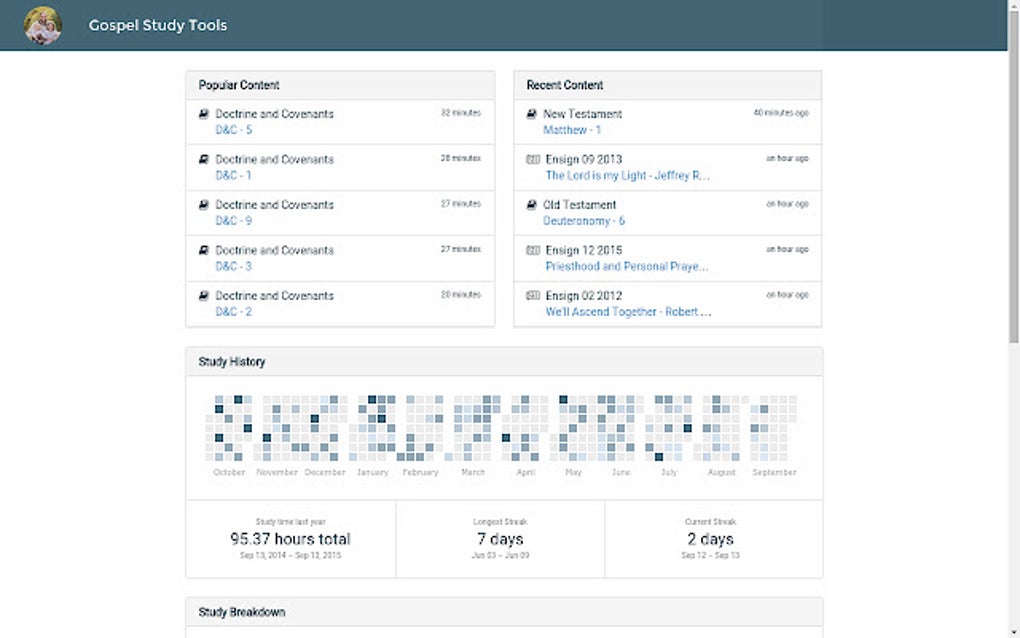Click the book icon next to D&C - 5
The image size is (1020, 638).
204,114
